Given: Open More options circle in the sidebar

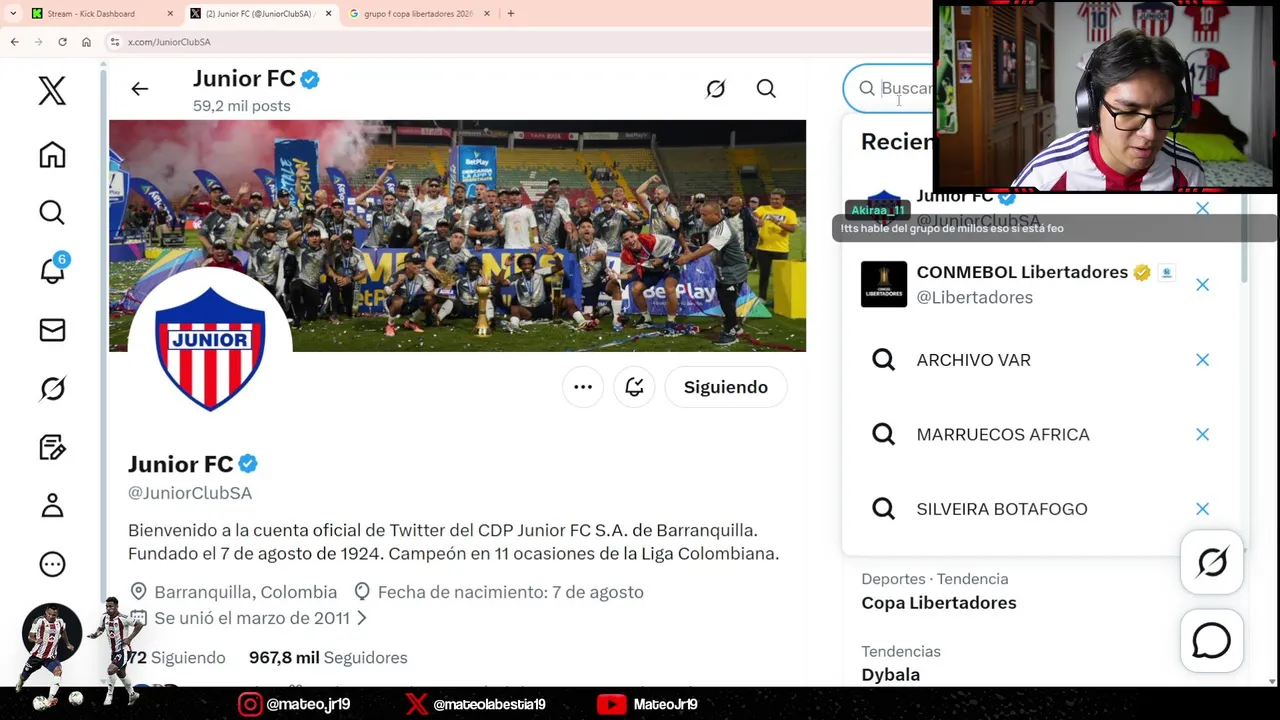Looking at the screenshot, I should point(52,564).
